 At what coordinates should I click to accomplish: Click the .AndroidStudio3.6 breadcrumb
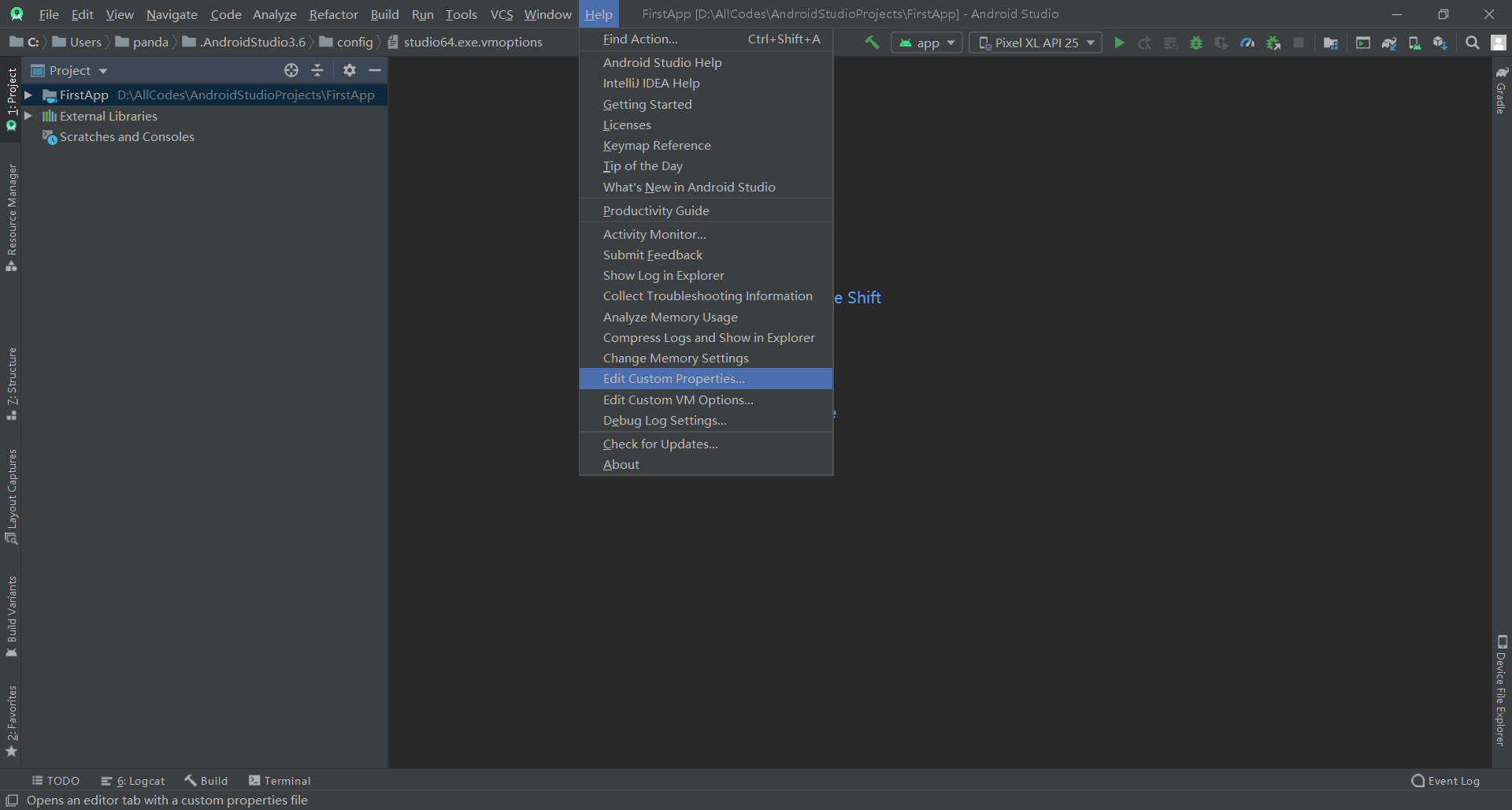243,42
